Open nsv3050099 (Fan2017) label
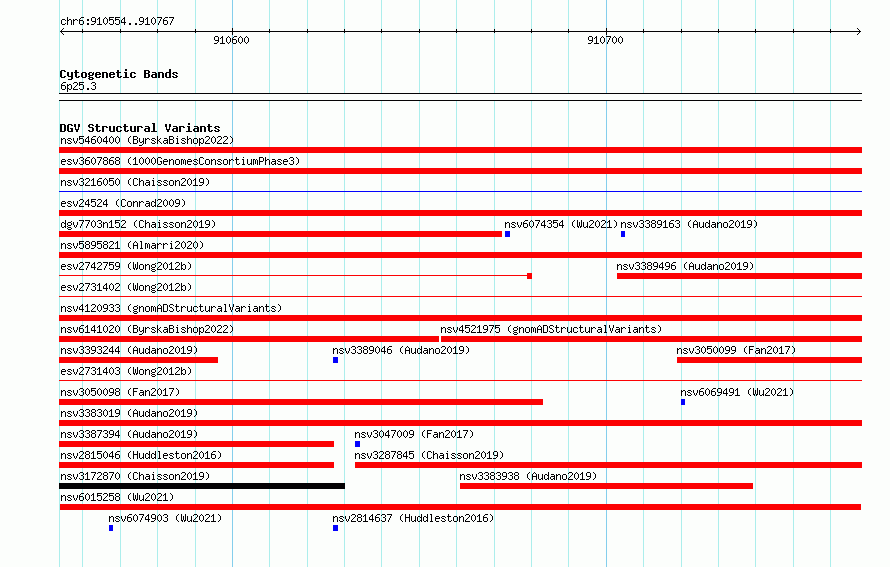 736,350
